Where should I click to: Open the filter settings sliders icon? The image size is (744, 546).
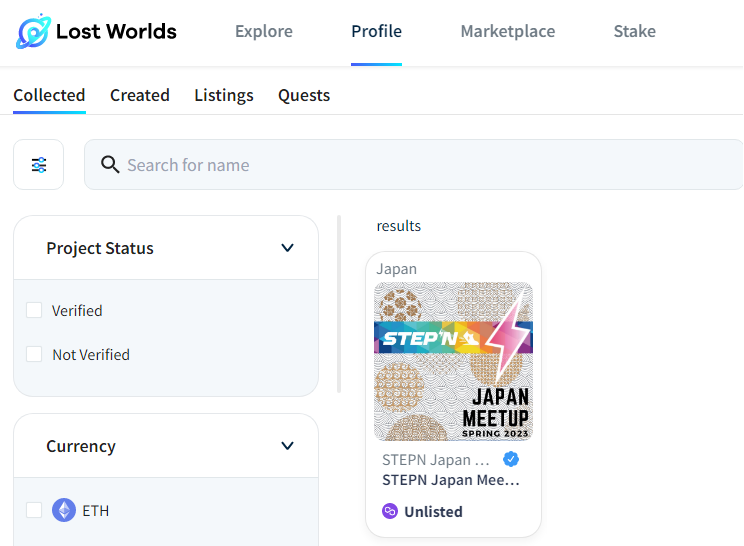[x=39, y=165]
